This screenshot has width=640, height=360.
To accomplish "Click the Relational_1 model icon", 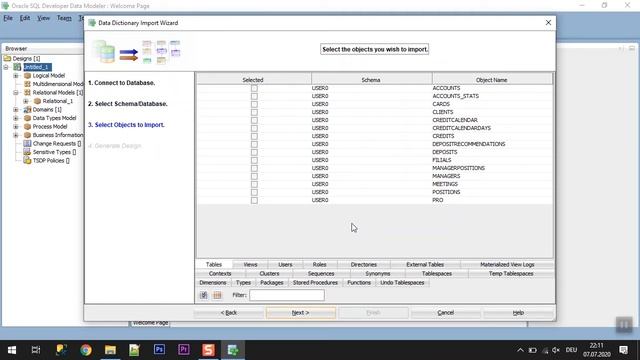I will (x=37, y=101).
